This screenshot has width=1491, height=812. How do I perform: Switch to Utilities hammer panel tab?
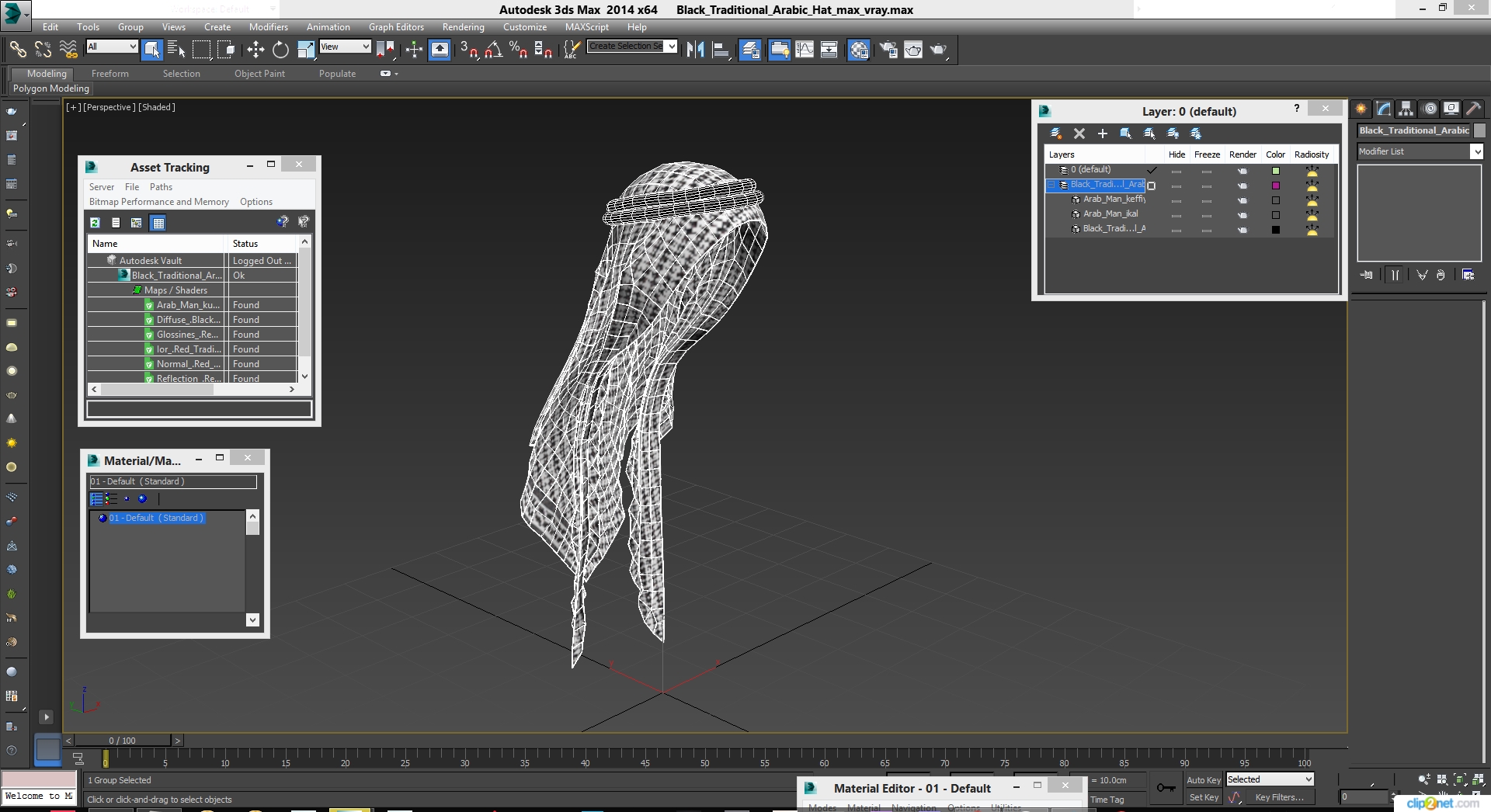coord(1473,109)
